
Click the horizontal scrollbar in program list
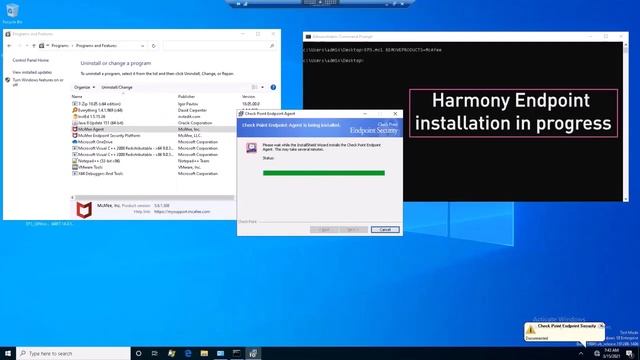[154, 198]
